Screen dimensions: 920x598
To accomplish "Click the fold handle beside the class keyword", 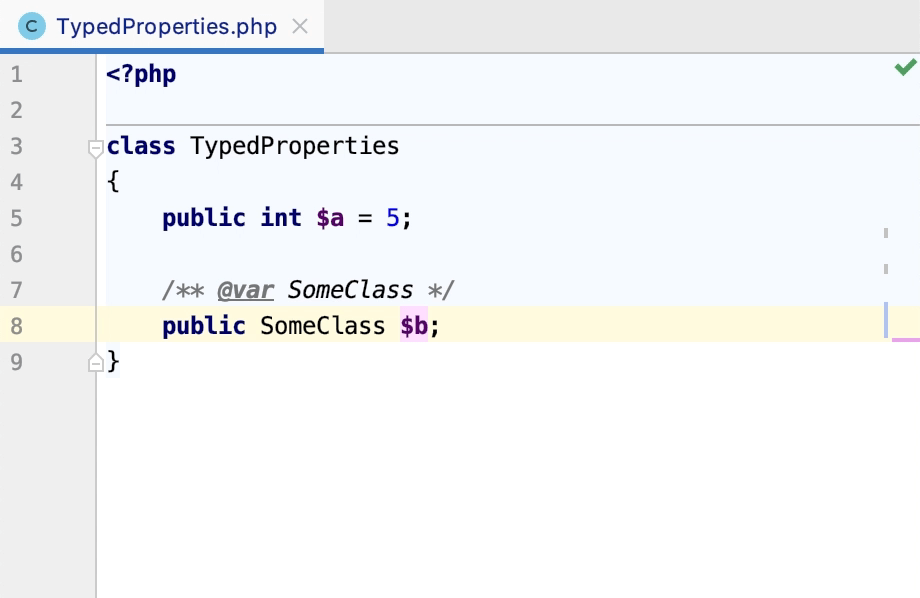I will pyautogui.click(x=96, y=149).
